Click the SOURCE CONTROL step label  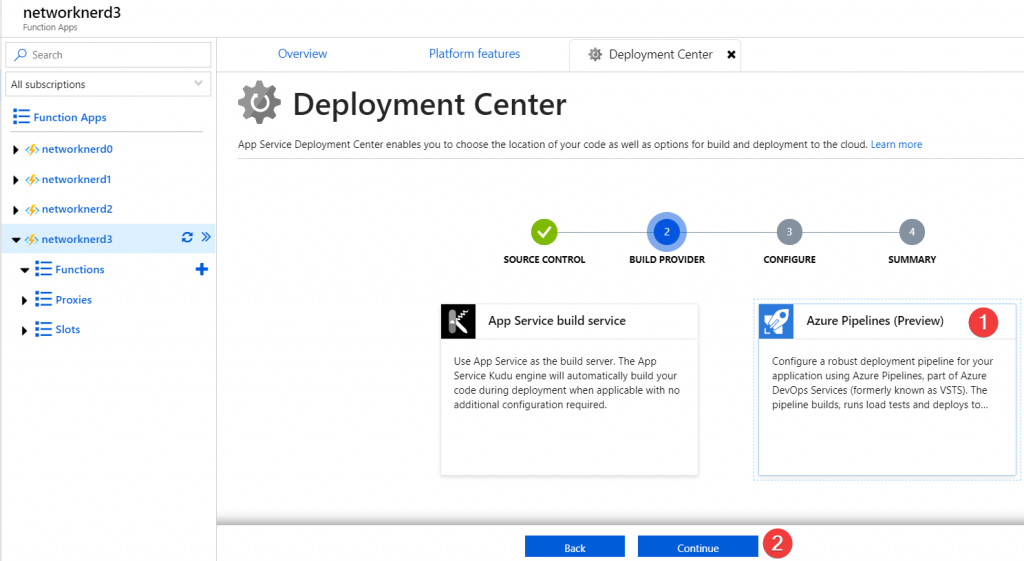coord(544,259)
